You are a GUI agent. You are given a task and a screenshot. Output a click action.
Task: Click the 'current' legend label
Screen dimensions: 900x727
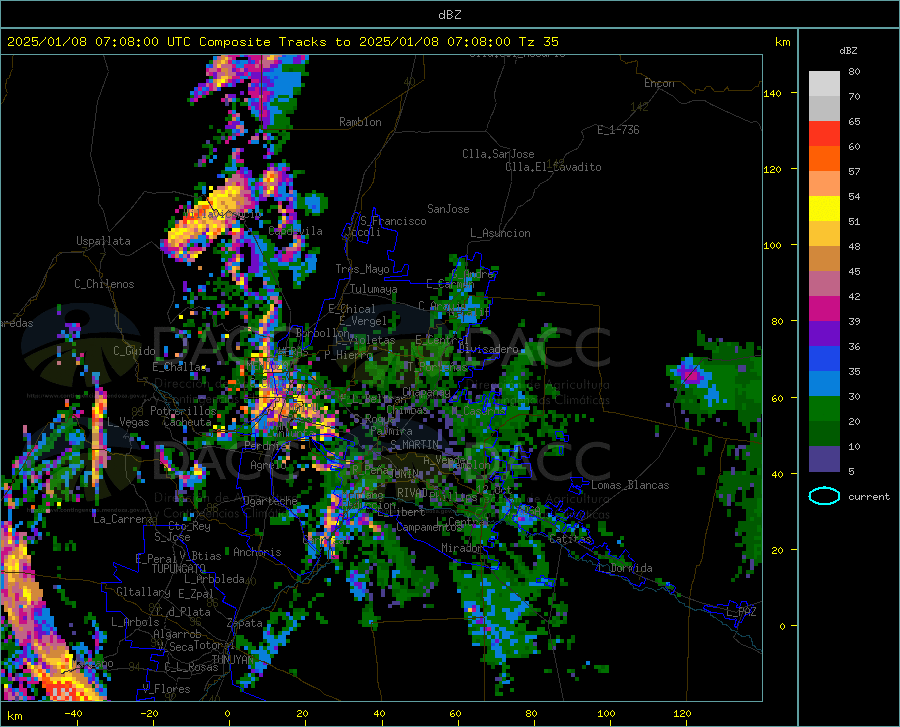869,496
